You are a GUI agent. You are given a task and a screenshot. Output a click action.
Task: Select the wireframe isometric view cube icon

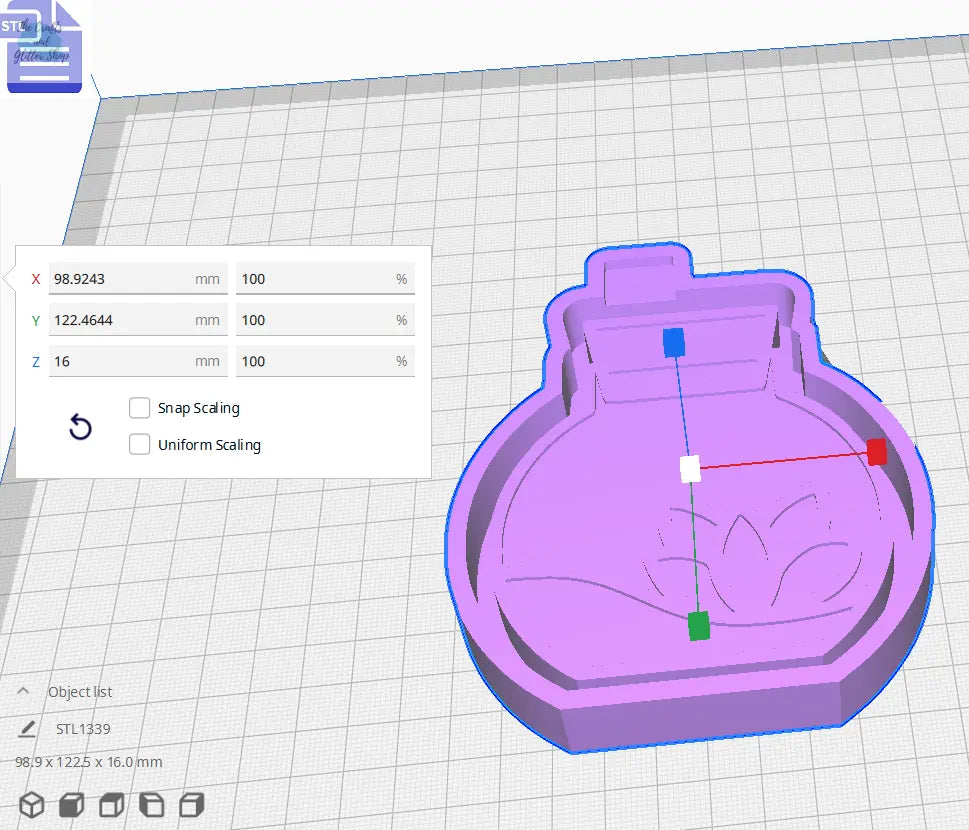click(x=31, y=803)
